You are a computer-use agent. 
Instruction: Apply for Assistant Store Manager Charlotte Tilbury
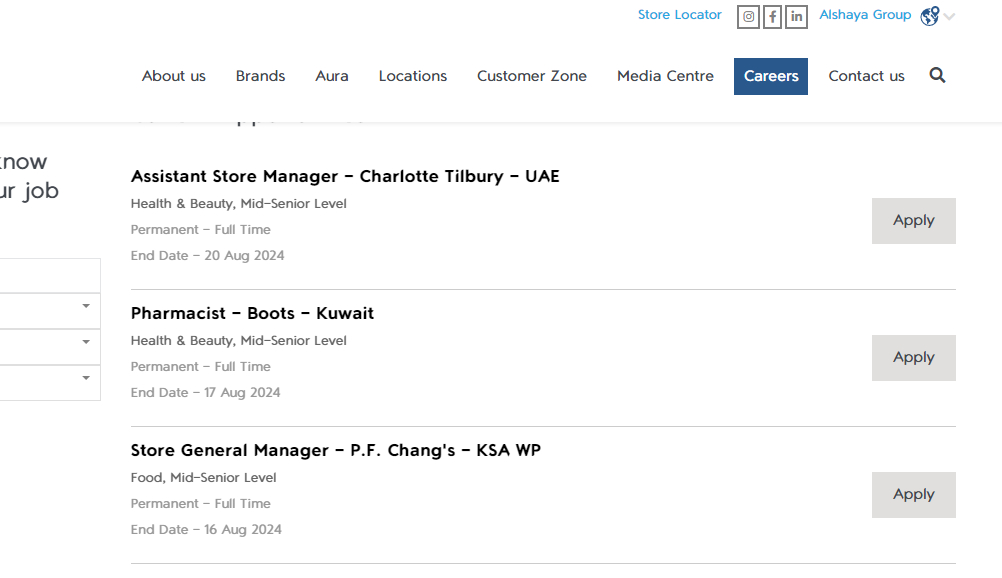[913, 221]
